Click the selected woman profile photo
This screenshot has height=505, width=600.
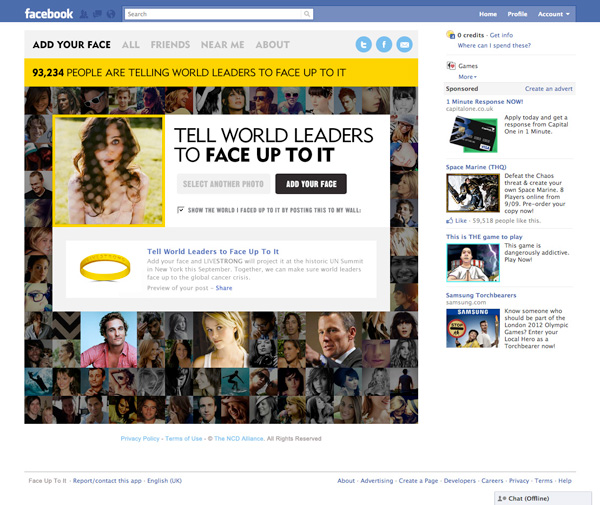click(x=109, y=171)
